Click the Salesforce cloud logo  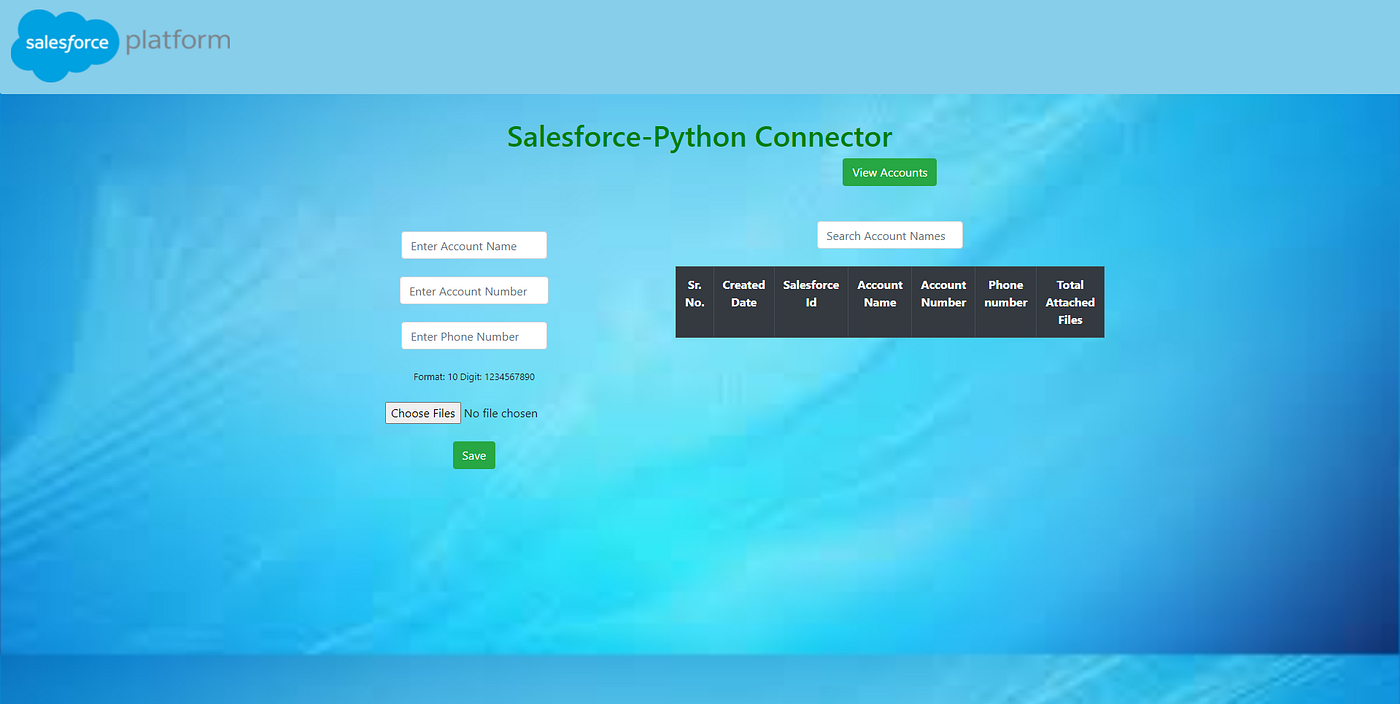tap(64, 45)
